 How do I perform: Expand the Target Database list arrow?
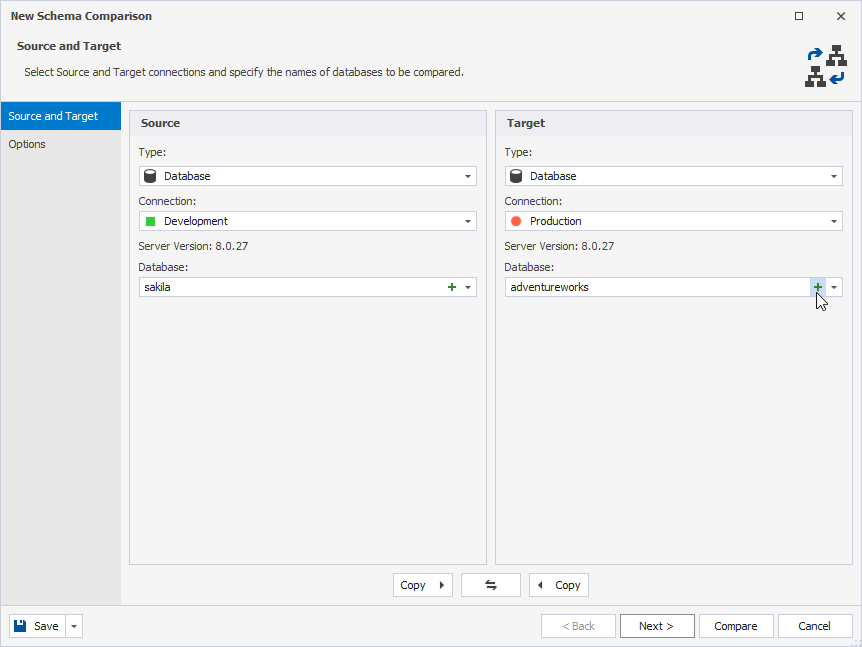pyautogui.click(x=834, y=287)
